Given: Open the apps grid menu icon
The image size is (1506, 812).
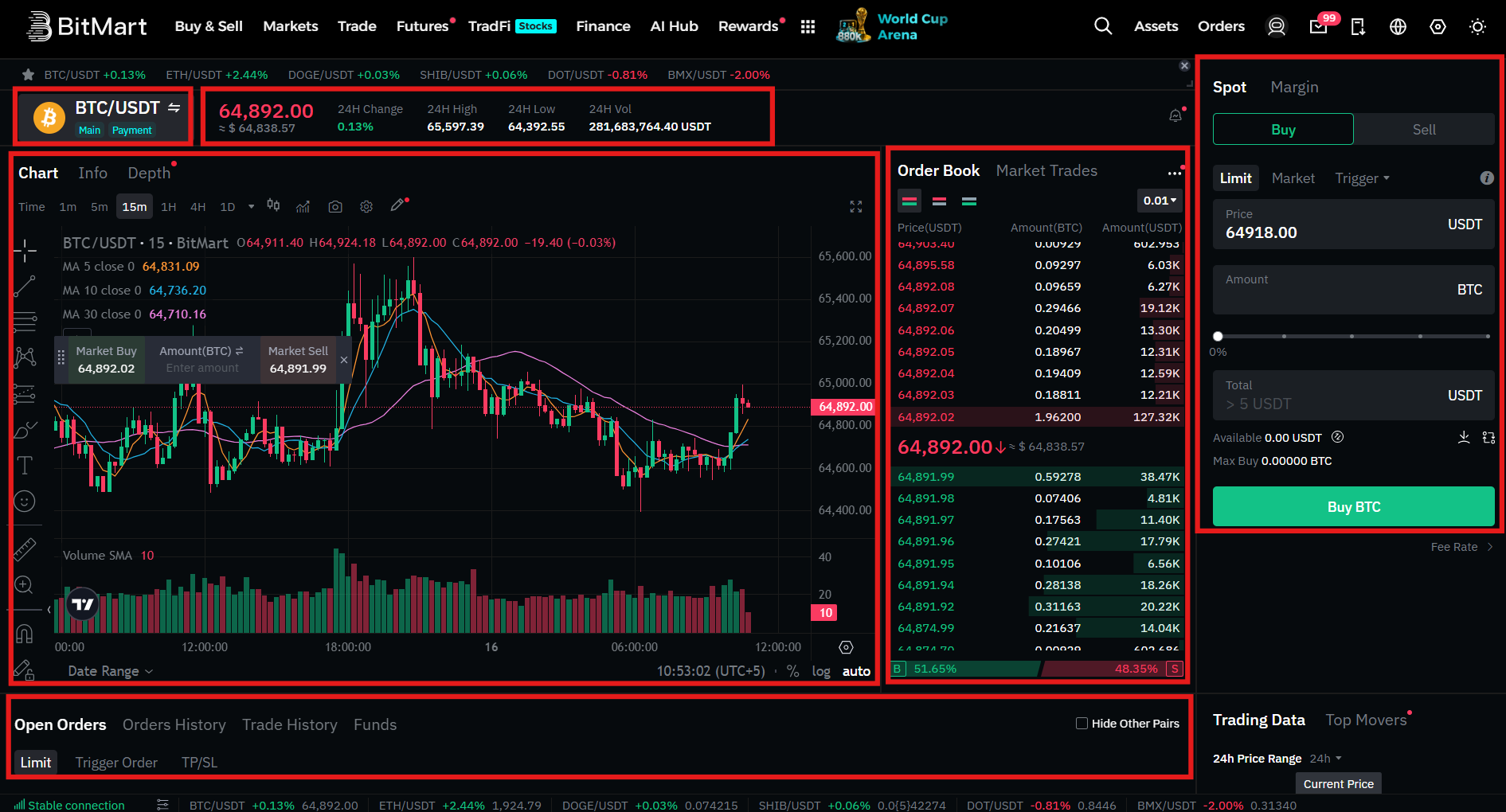Looking at the screenshot, I should tap(808, 26).
